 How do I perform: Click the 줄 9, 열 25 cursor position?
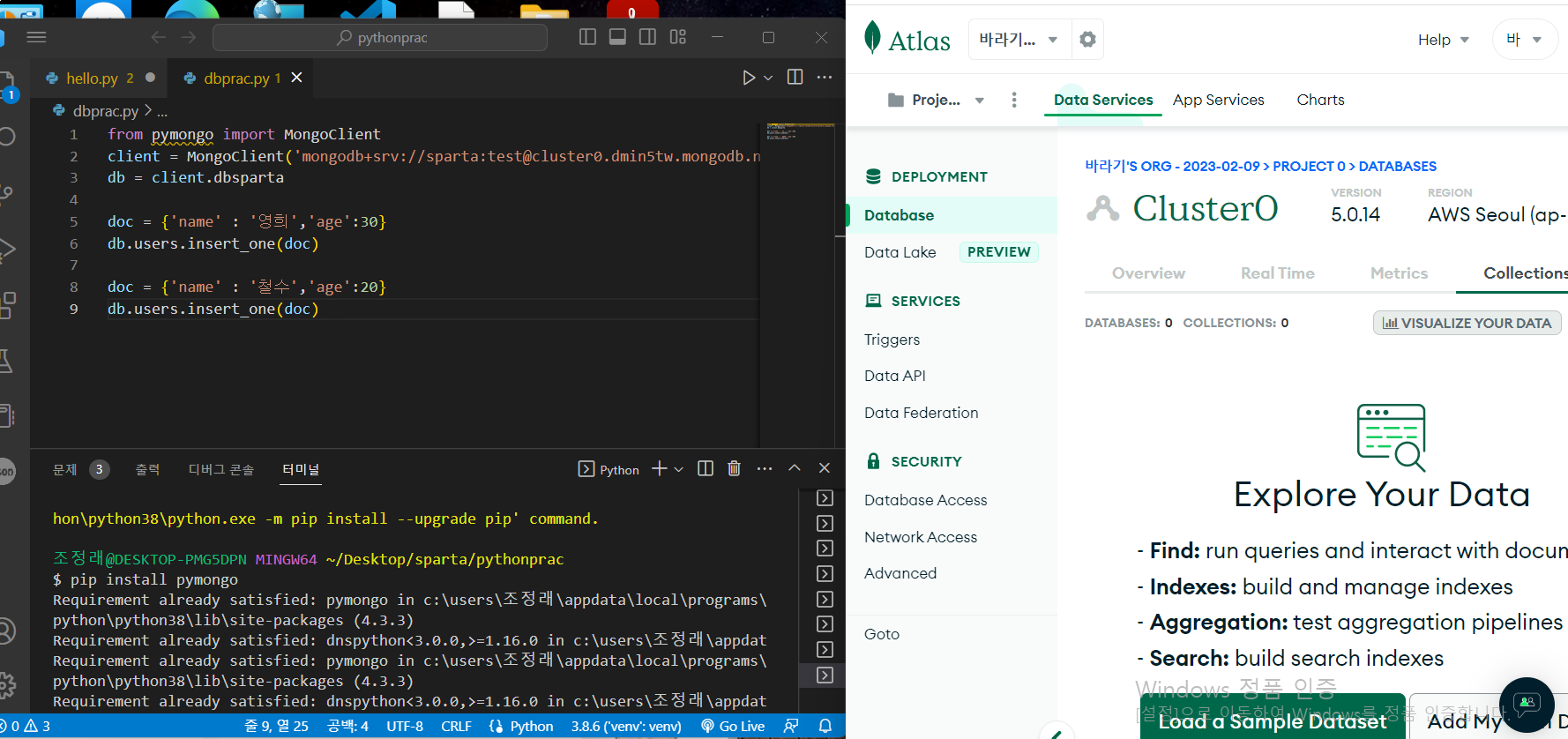[x=276, y=727]
